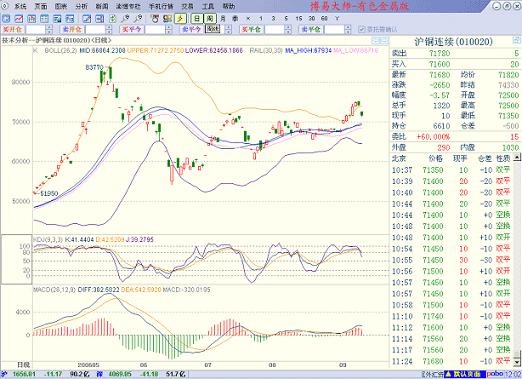Decrease the 卖平仓 quantity spinner
The height and width of the screenshot is (379, 522).
[x=348, y=32]
